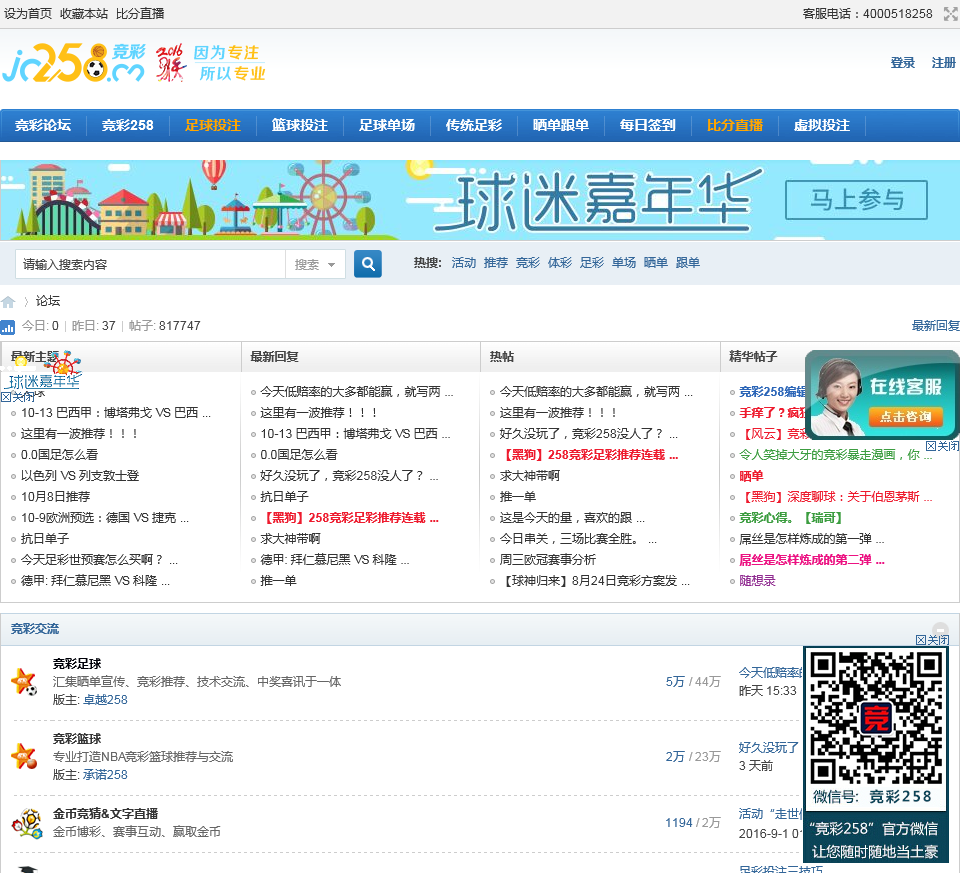Image resolution: width=960 pixels, height=873 pixels.
Task: Open the 竞彩足球 forum star icon
Action: pyautogui.click(x=24, y=682)
